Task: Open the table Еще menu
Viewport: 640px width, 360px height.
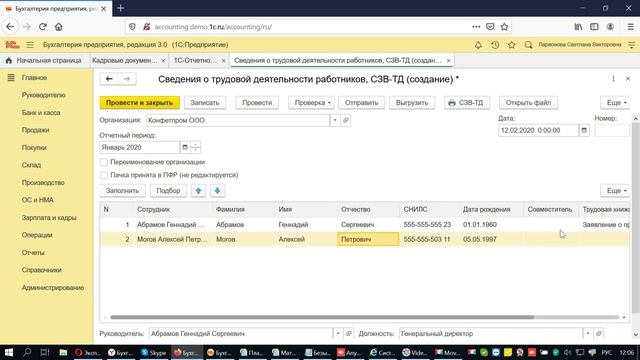Action: coord(615,191)
